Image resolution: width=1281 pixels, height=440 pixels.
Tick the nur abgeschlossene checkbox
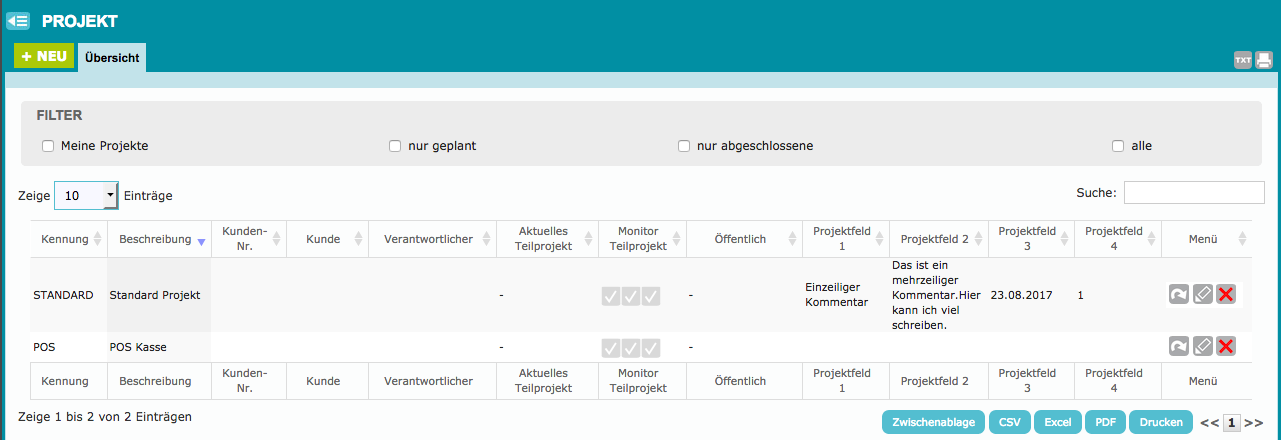pos(684,146)
